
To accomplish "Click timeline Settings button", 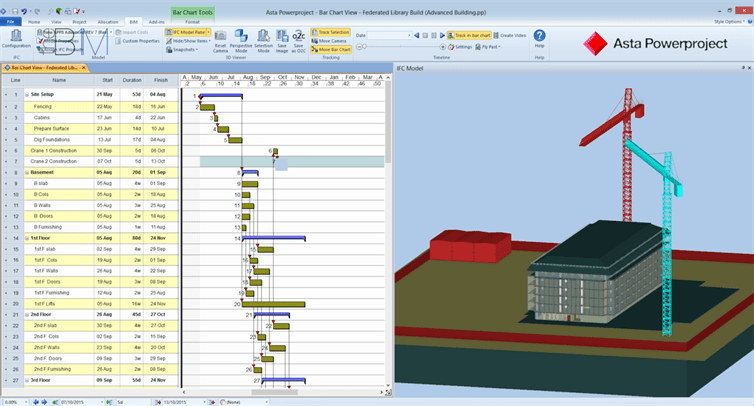I will pyautogui.click(x=460, y=47).
